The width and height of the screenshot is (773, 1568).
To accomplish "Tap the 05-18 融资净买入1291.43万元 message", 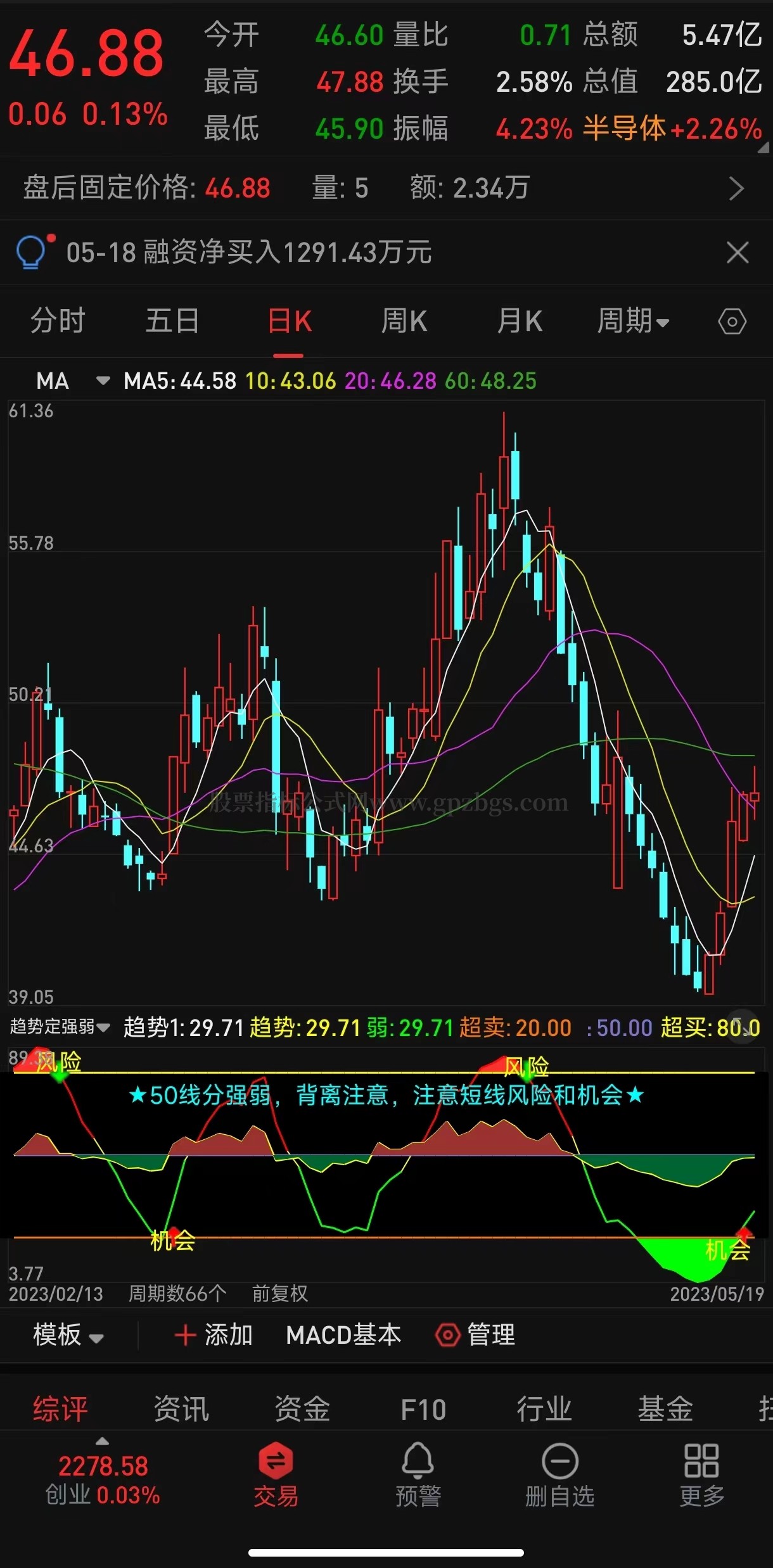I will point(249,252).
